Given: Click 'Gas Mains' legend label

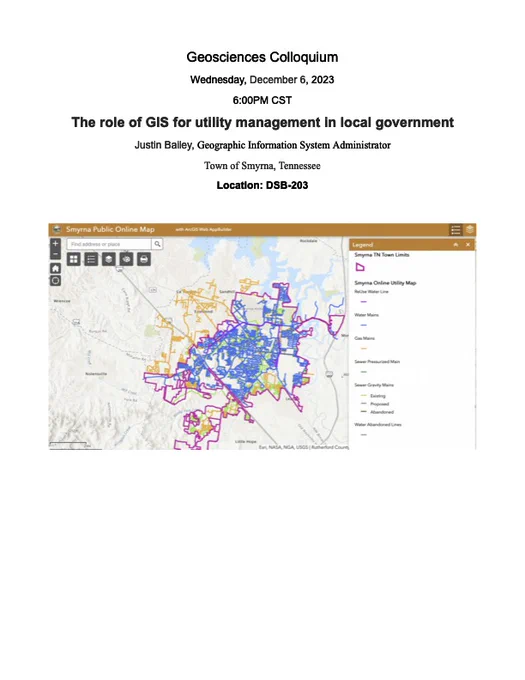Looking at the screenshot, I should click(364, 338).
